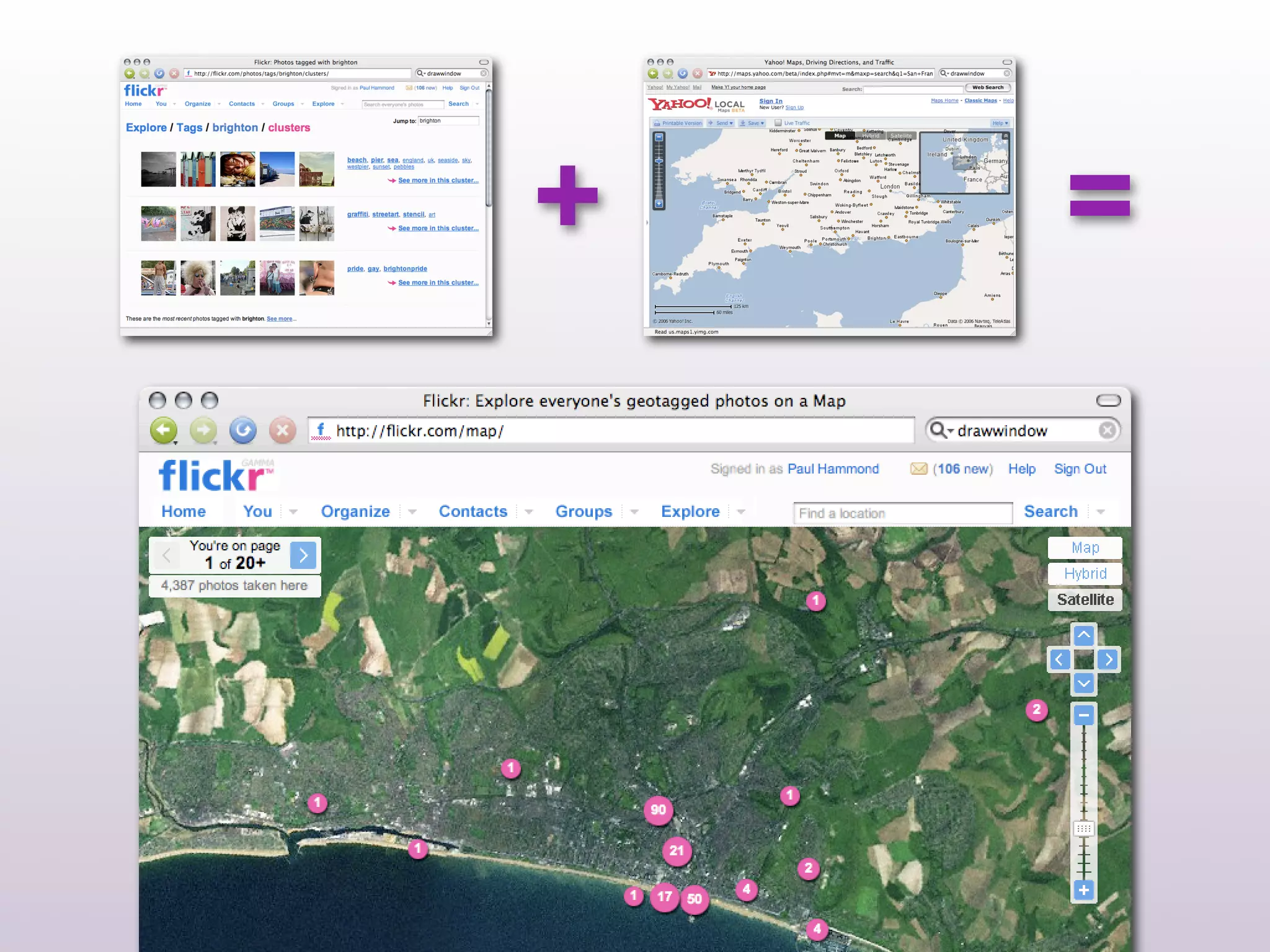Click the Sign Out link
This screenshot has width=1270, height=952.
[x=1080, y=469]
